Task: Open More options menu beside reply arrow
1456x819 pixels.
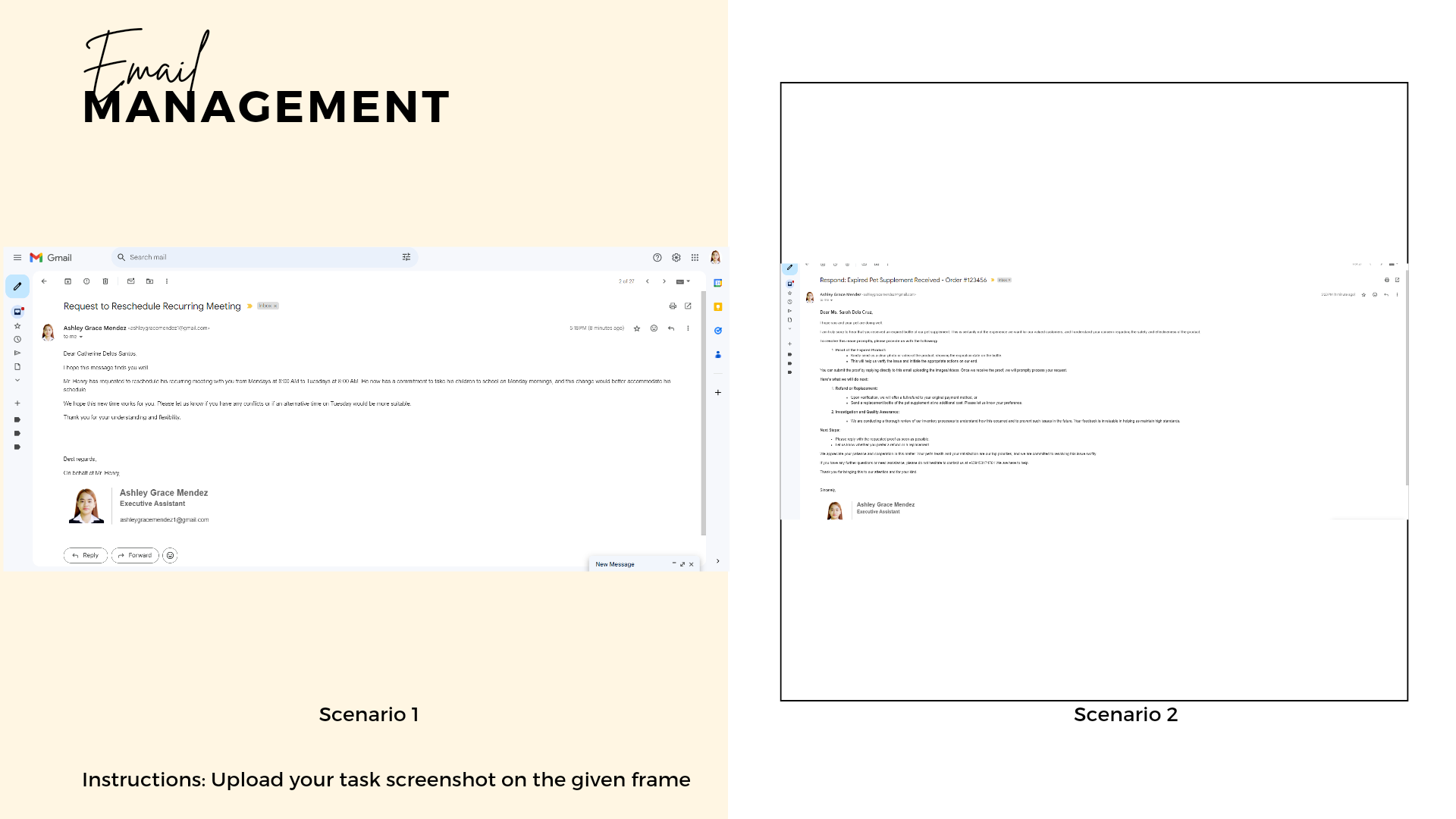Action: point(688,328)
